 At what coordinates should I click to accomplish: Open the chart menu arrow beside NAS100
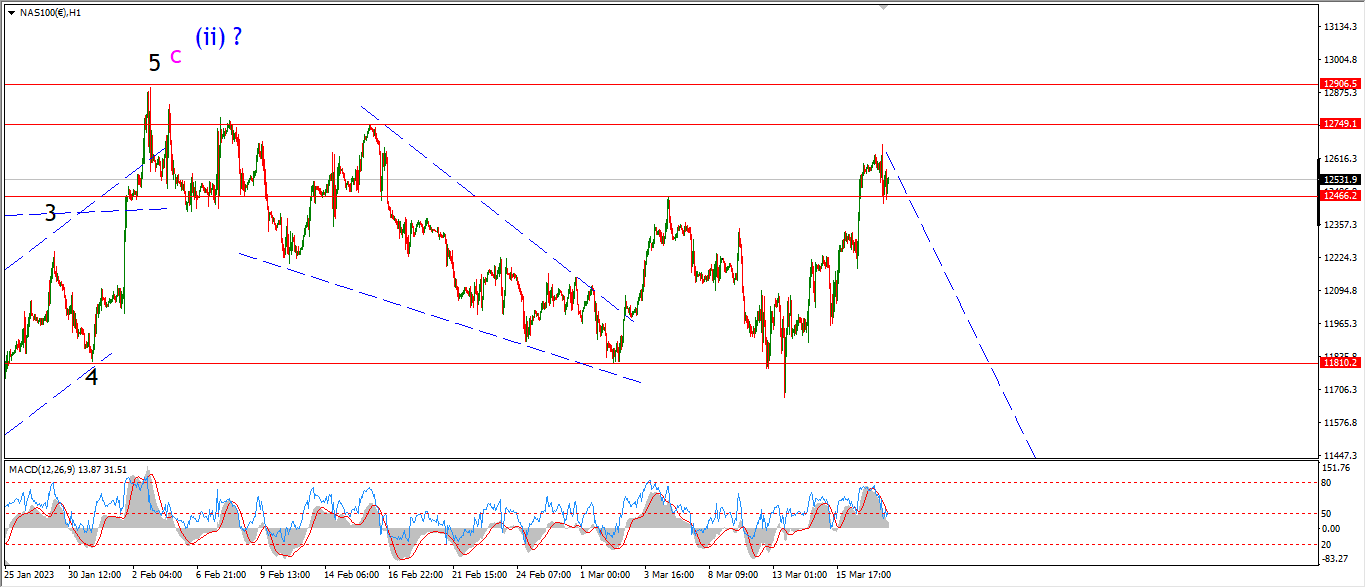coord(11,11)
